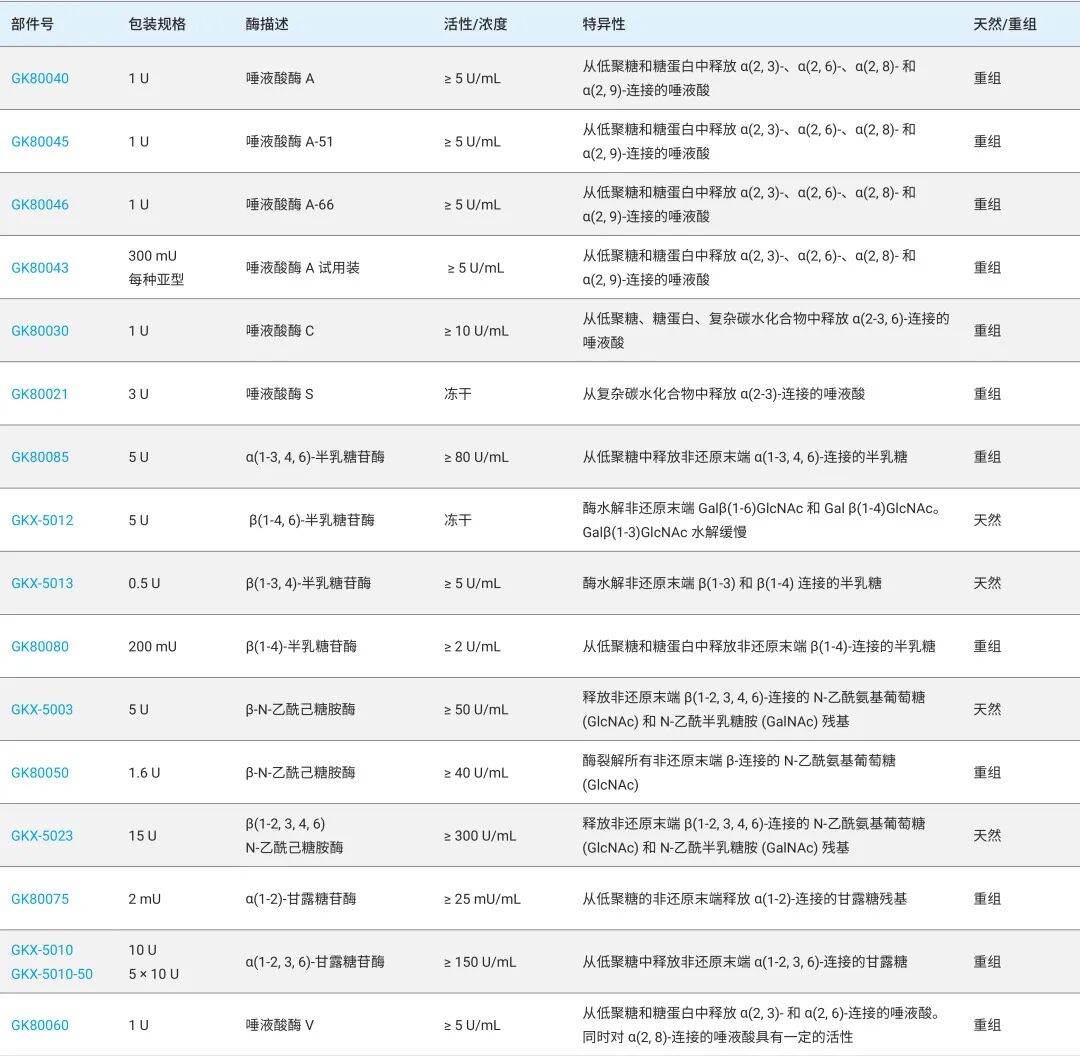Click the ≥ 50 U/mL activity value

477,710
